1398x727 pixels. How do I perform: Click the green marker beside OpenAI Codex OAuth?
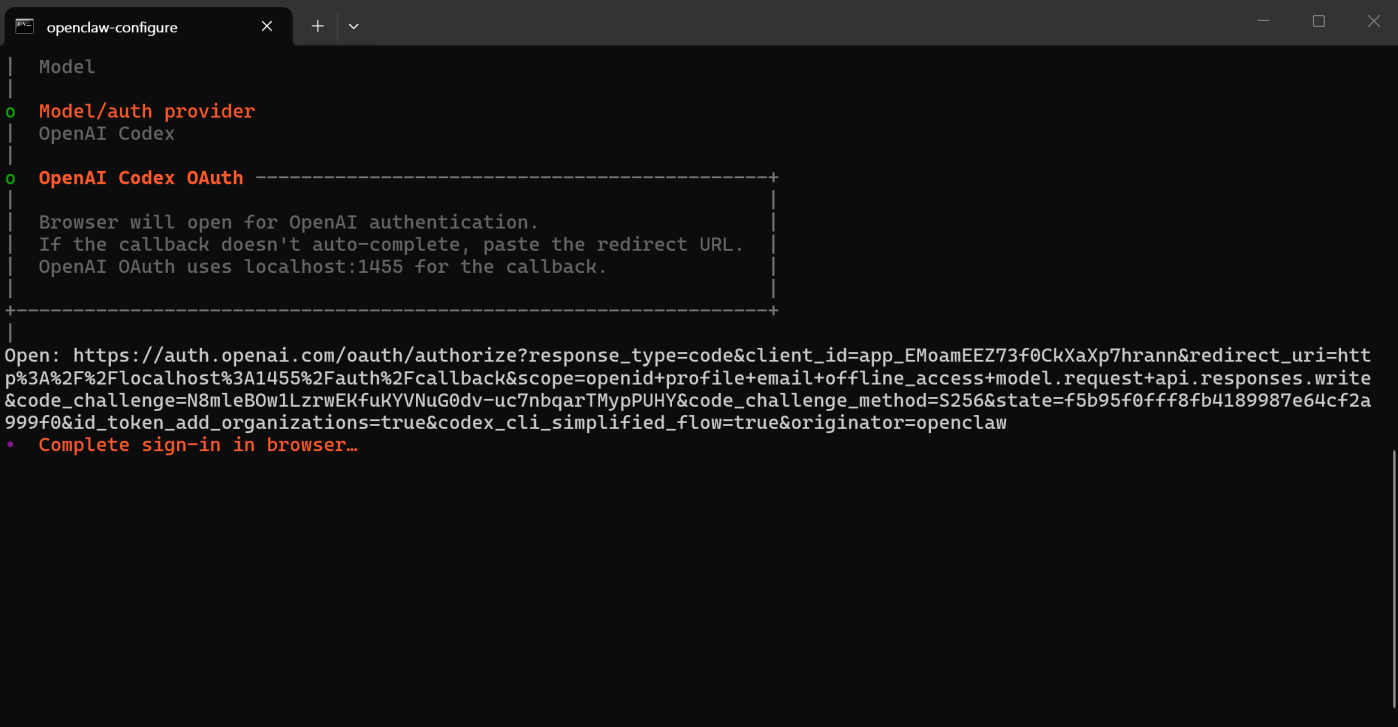10,179
